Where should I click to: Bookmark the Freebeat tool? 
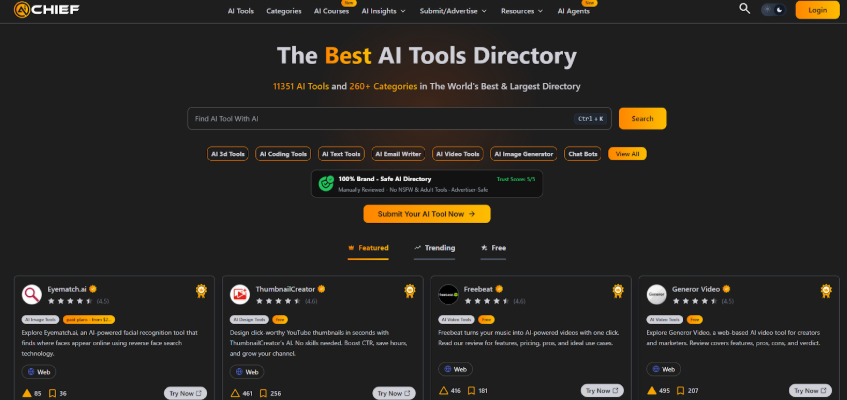tap(472, 393)
